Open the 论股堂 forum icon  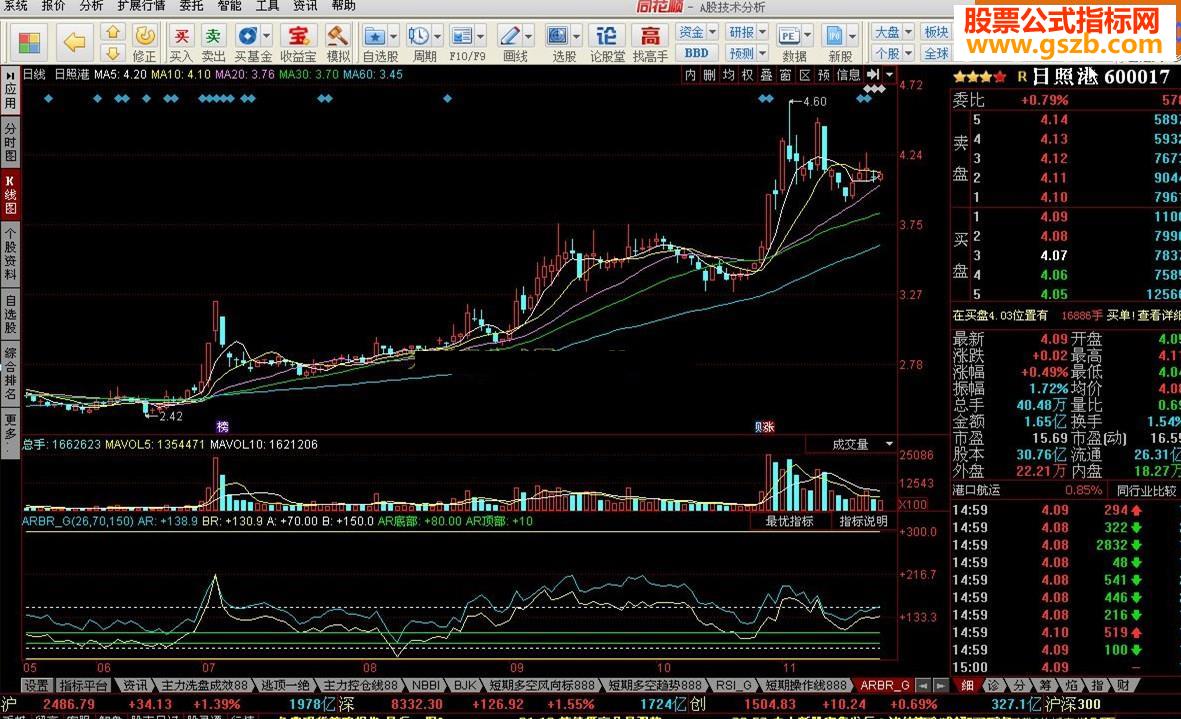click(607, 43)
